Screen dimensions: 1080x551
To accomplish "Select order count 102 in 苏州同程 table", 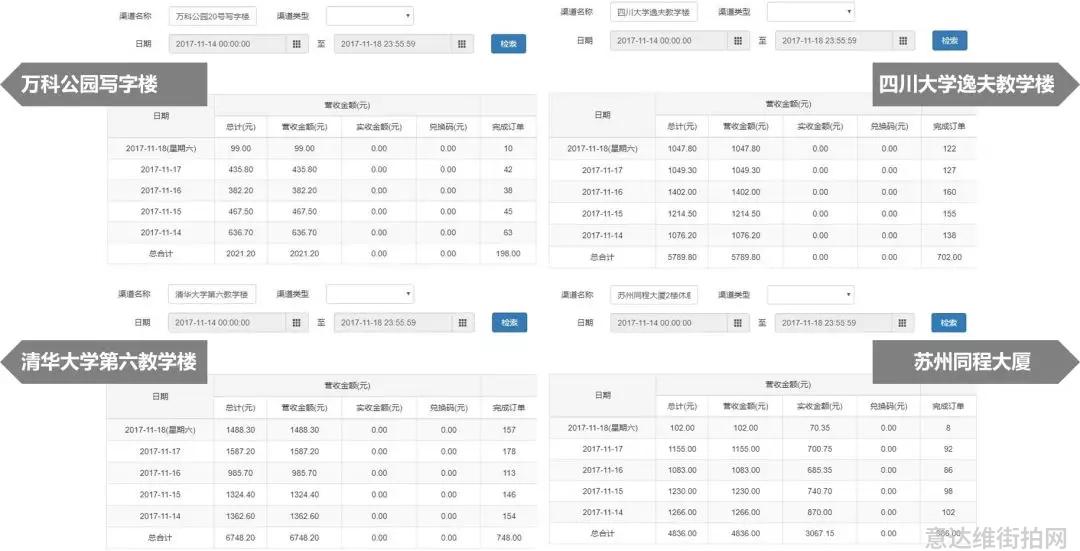I will tap(948, 512).
